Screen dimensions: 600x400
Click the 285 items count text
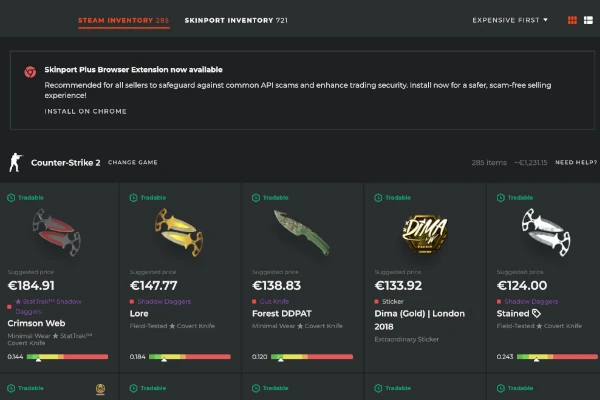(489, 163)
